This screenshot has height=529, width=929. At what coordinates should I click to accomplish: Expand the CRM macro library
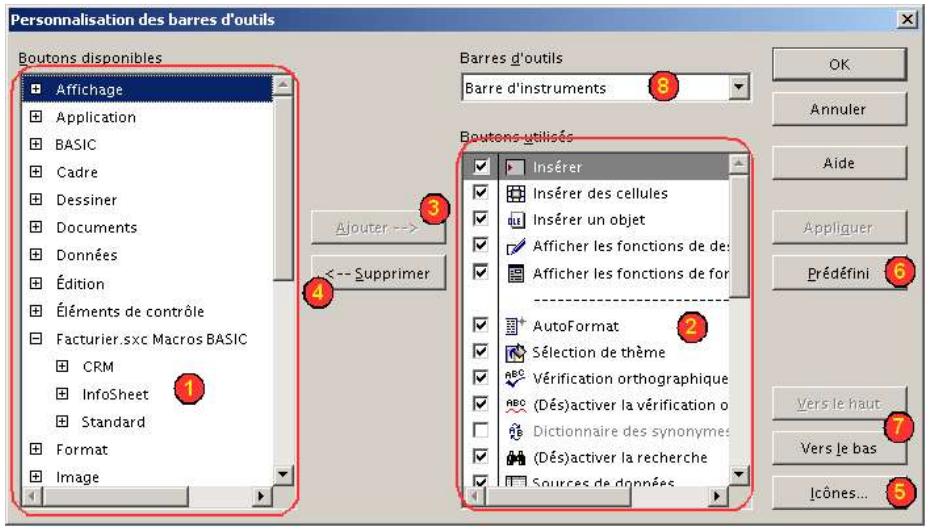coord(62,366)
